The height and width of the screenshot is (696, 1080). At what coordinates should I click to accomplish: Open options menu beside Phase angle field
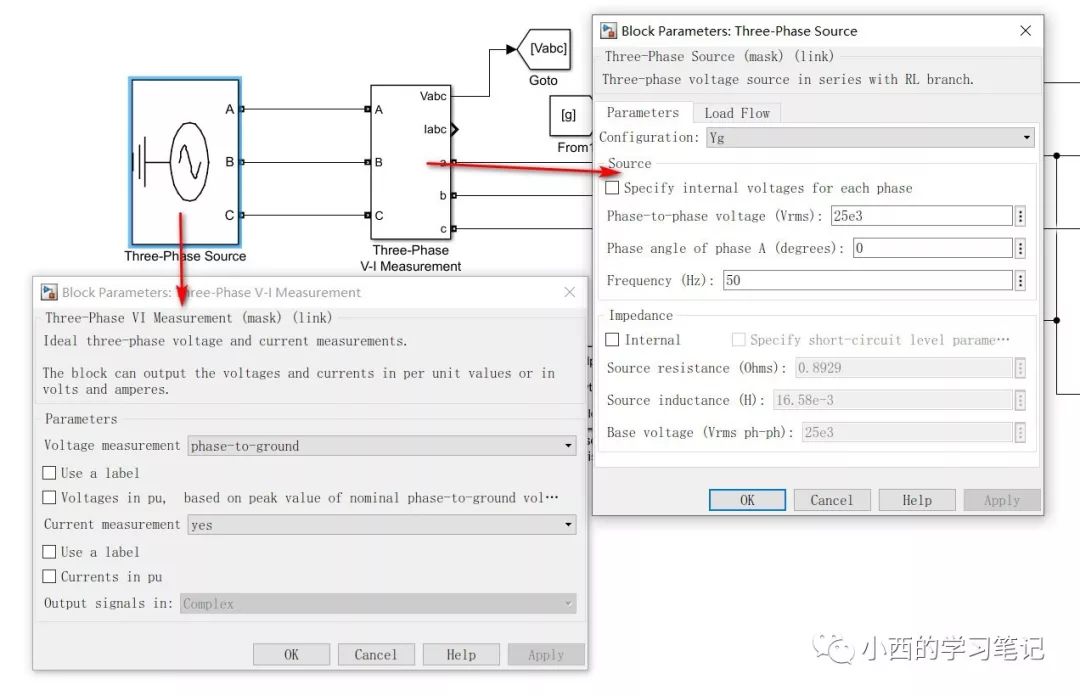point(1021,248)
